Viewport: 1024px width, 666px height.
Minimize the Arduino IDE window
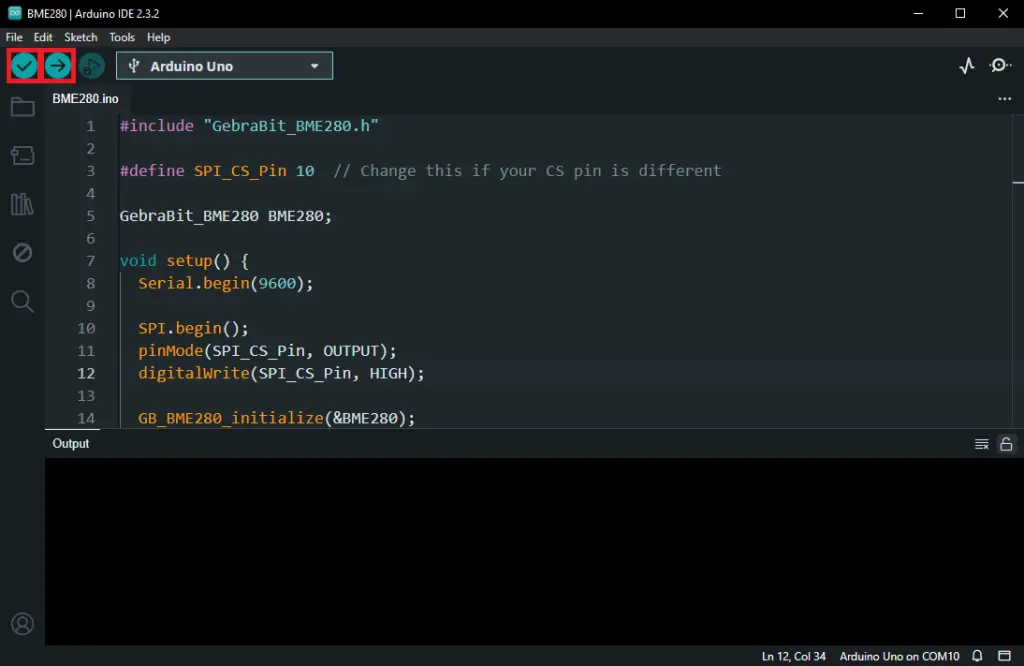point(918,13)
